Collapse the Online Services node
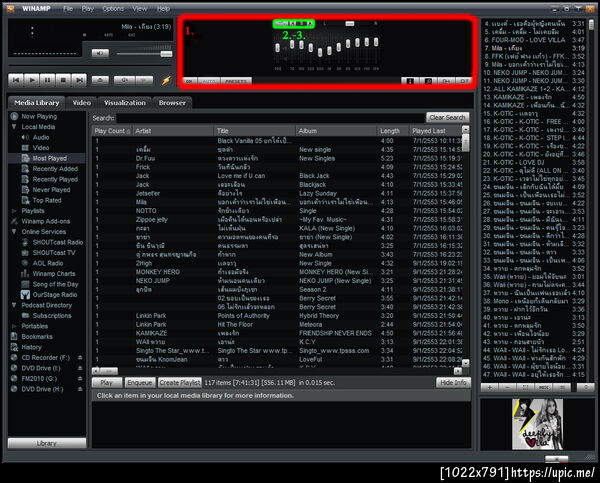 (14, 232)
